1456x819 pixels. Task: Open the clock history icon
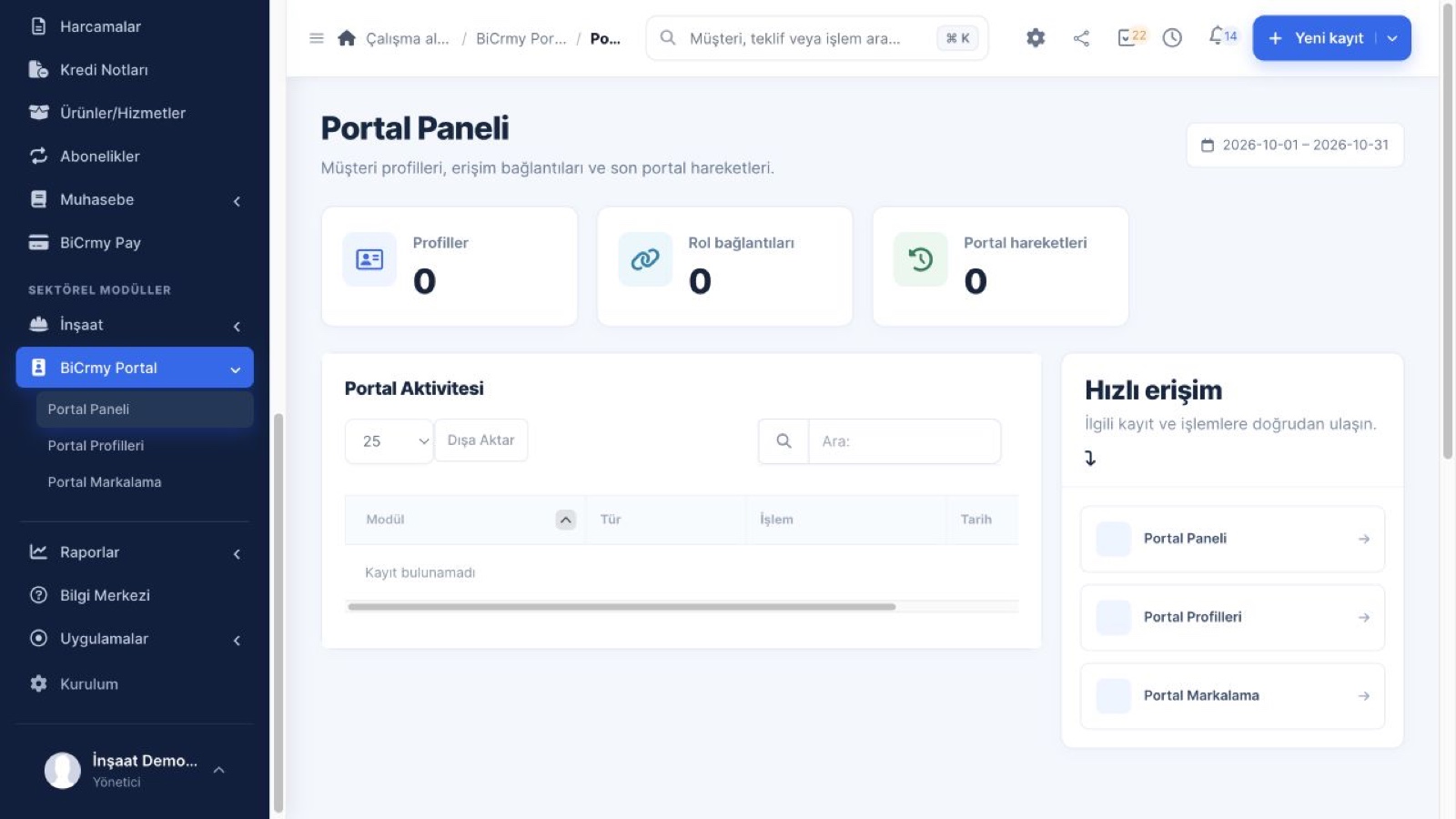[x=1172, y=38]
